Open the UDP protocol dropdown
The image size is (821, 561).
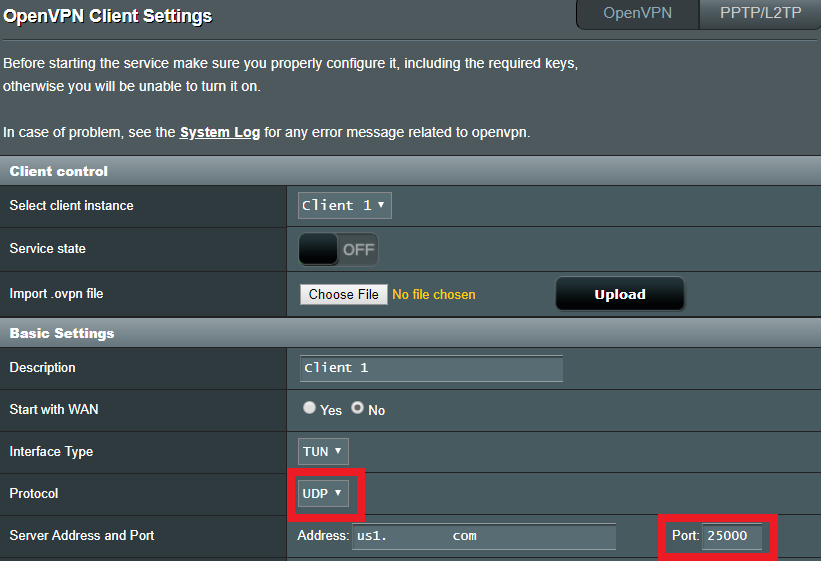[323, 493]
